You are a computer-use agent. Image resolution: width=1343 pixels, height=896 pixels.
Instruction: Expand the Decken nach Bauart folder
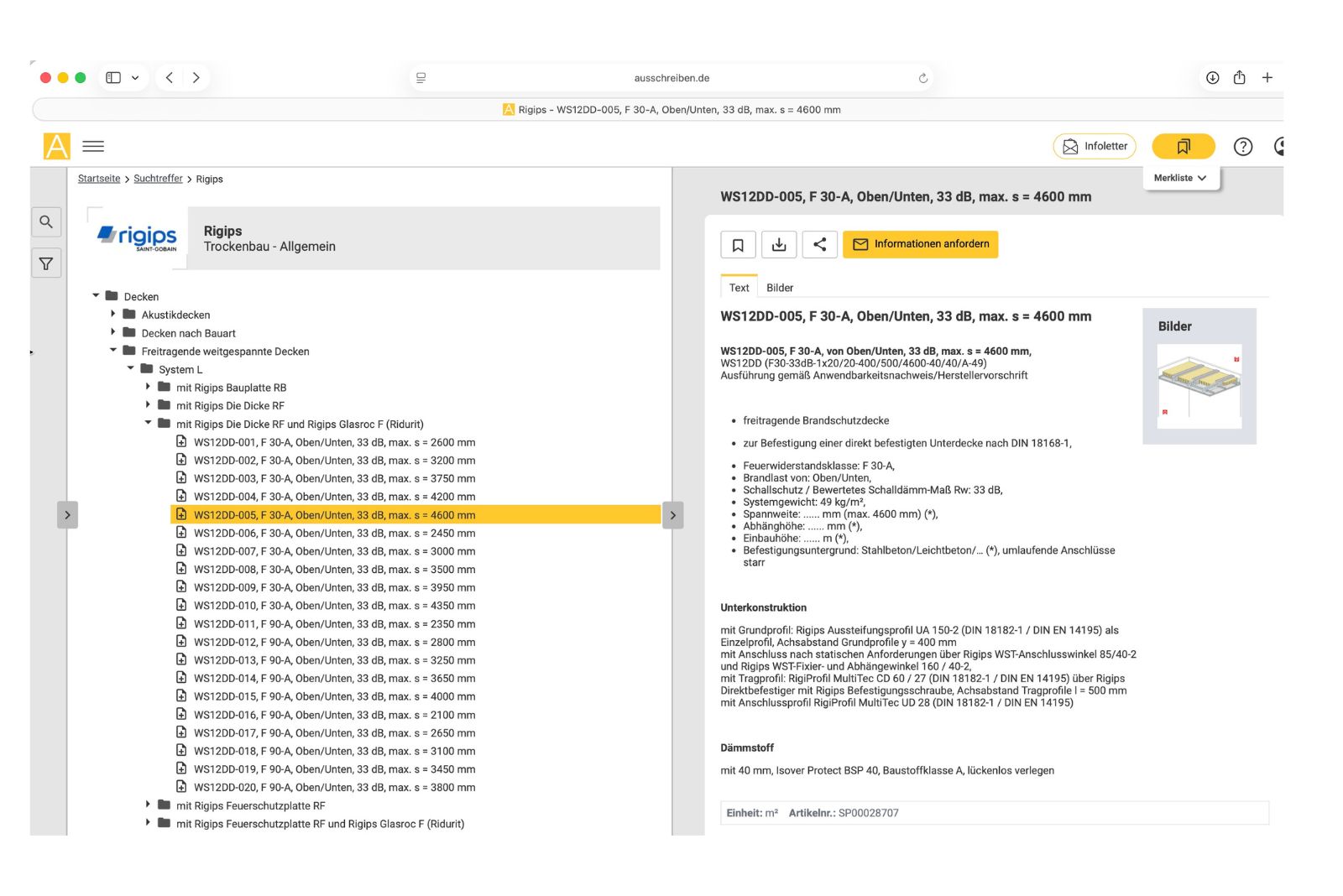(113, 332)
